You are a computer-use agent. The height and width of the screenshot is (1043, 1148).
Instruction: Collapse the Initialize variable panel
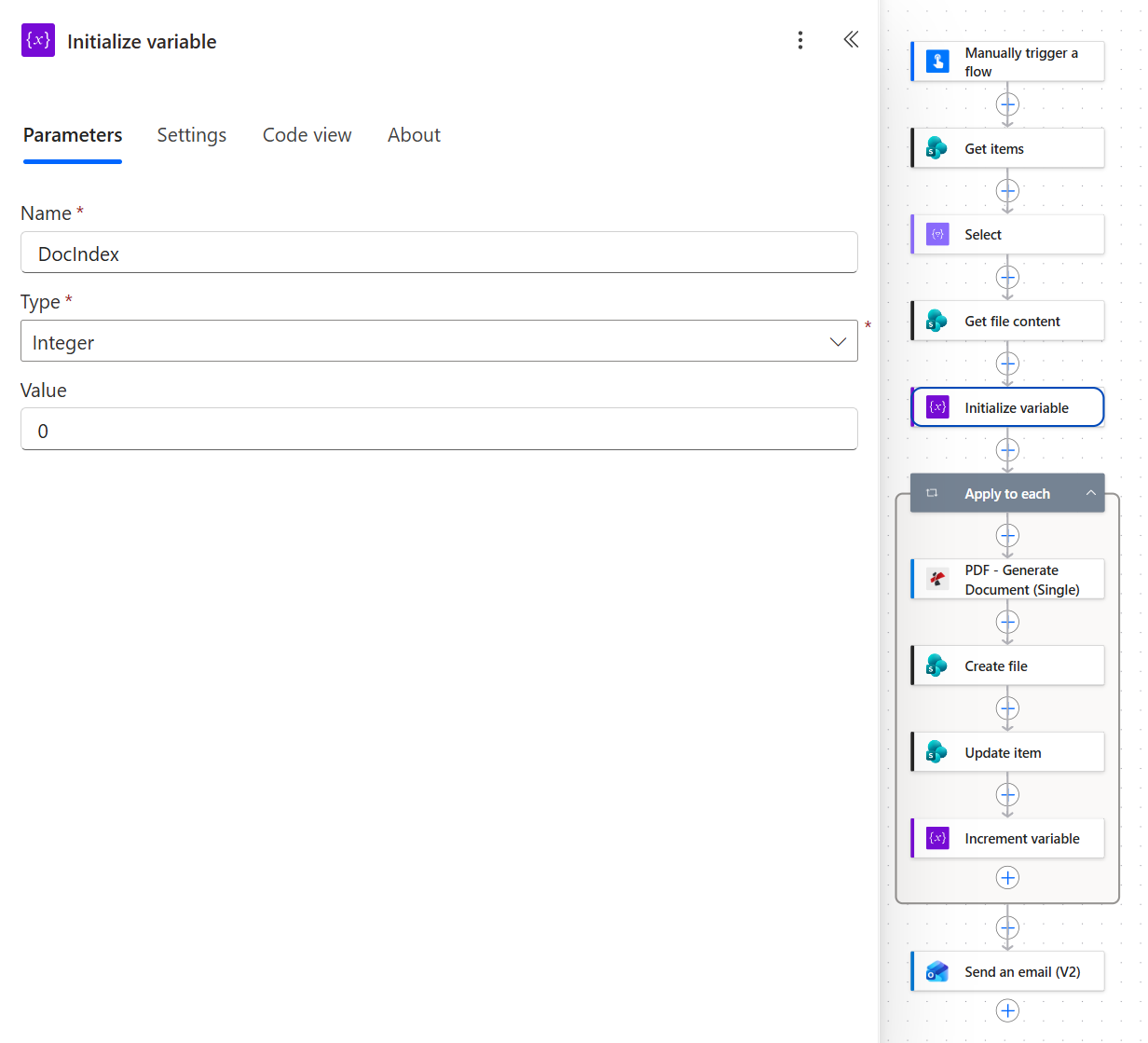coord(851,39)
